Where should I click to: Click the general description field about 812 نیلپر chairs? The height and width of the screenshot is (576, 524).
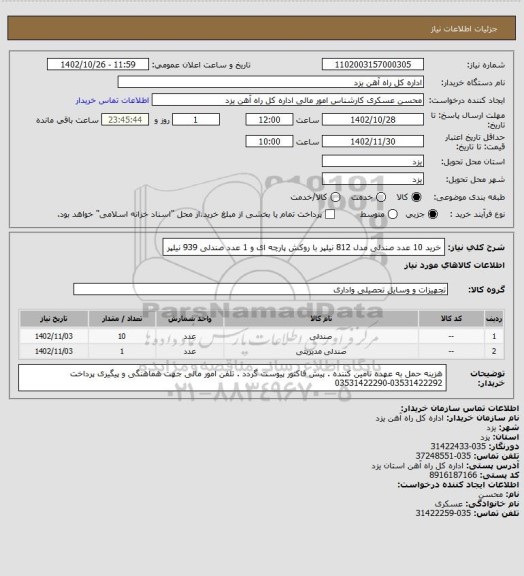pyautogui.click(x=304, y=248)
